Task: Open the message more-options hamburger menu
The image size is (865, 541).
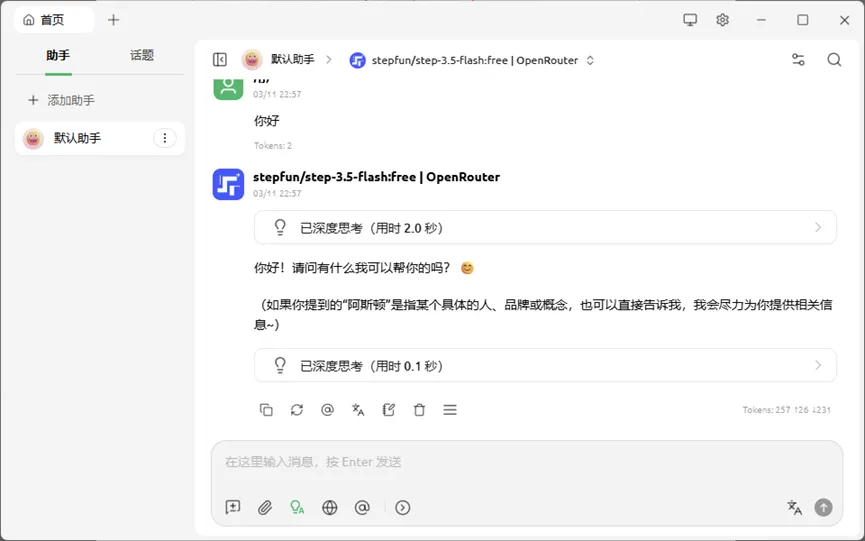Action: (x=450, y=410)
